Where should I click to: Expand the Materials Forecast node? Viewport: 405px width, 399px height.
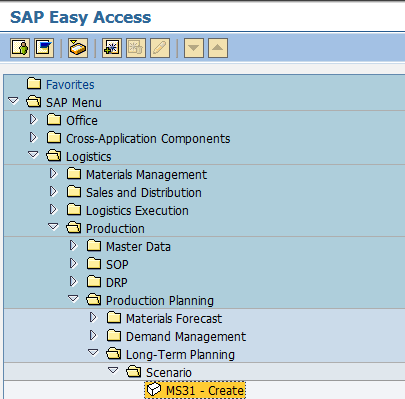[93, 317]
